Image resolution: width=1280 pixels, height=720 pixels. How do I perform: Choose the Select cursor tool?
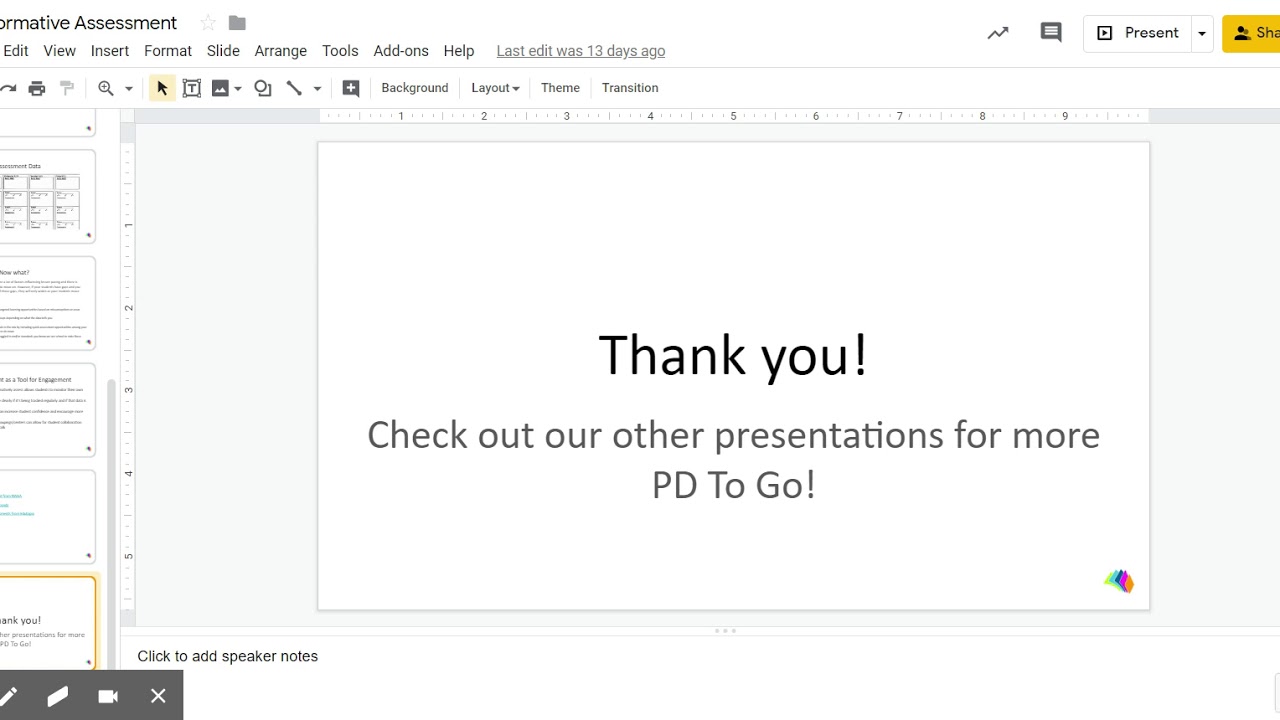(x=161, y=88)
